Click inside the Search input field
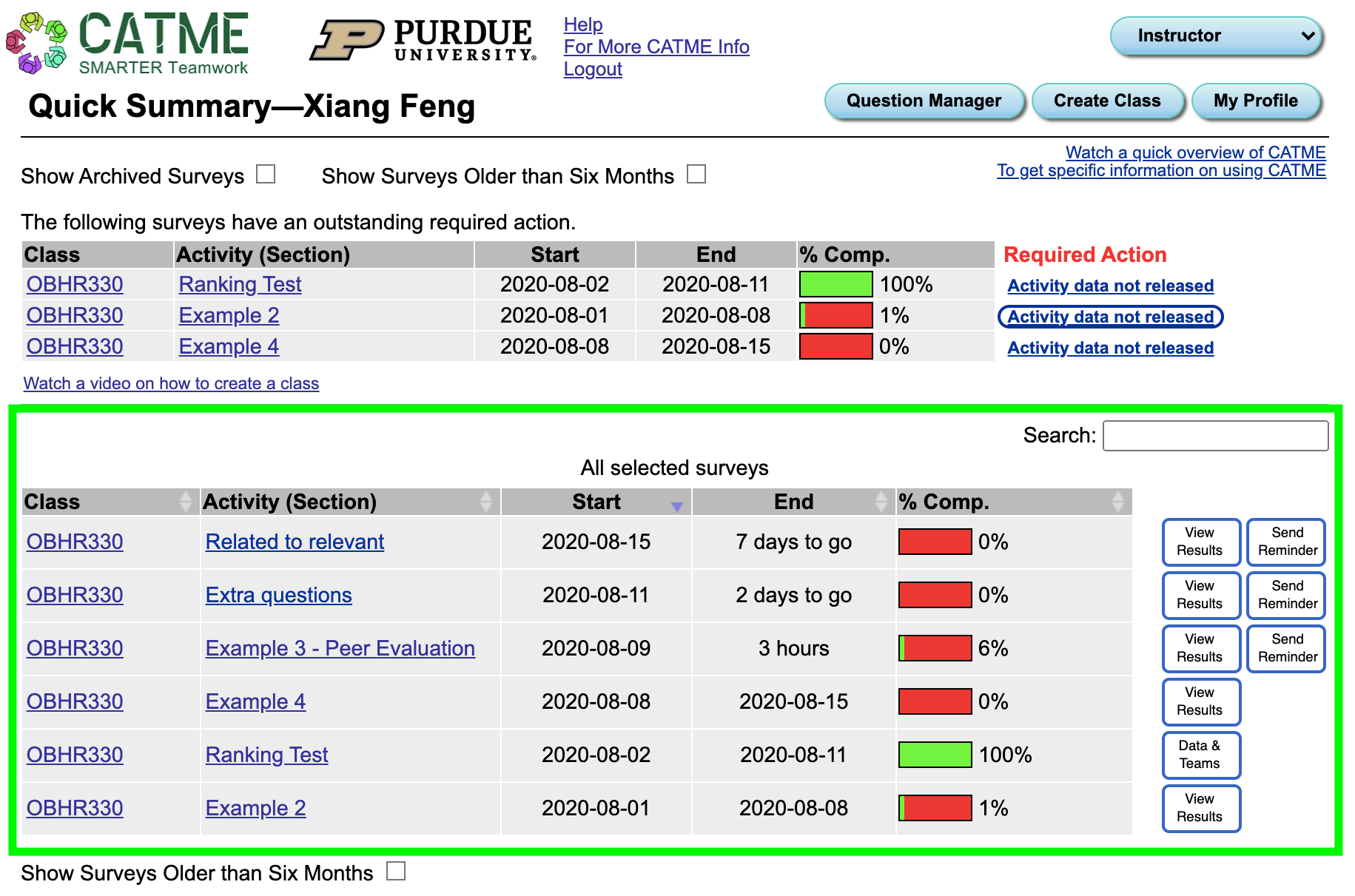This screenshot has width=1355, height=896. pyautogui.click(x=1214, y=436)
